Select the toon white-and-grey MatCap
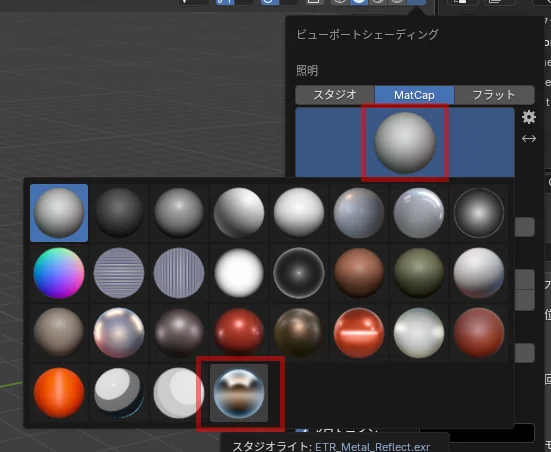This screenshot has height=452, width=551. coord(119,393)
